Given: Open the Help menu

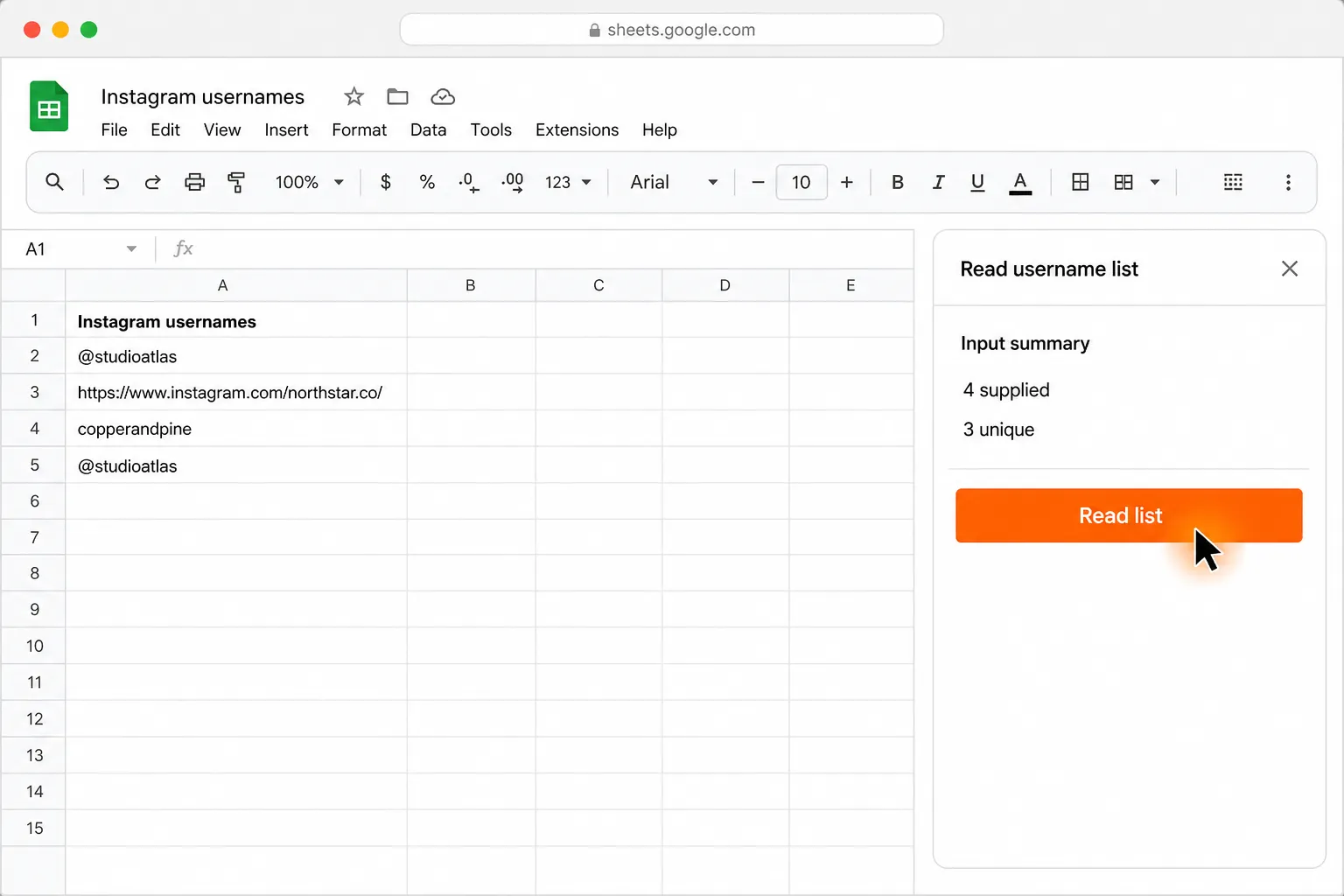Looking at the screenshot, I should 660,129.
